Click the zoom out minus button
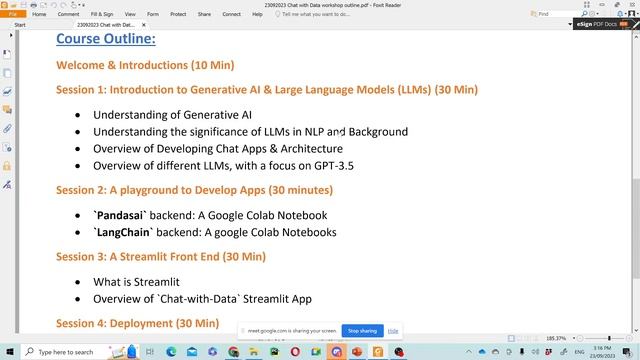Image resolution: width=640 pixels, height=360 pixels. [x=580, y=338]
